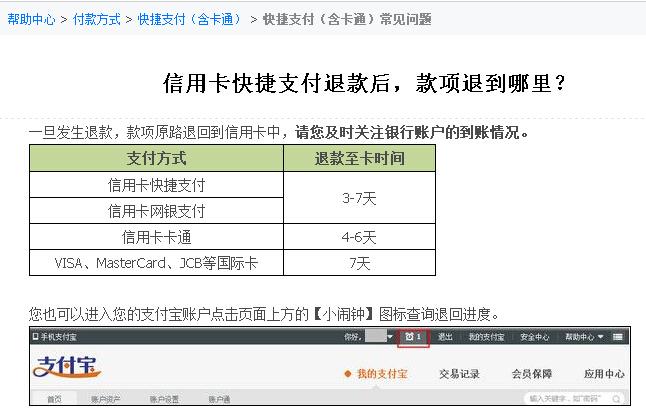
Task: Click the 支付宝 logo
Action: tap(67, 367)
